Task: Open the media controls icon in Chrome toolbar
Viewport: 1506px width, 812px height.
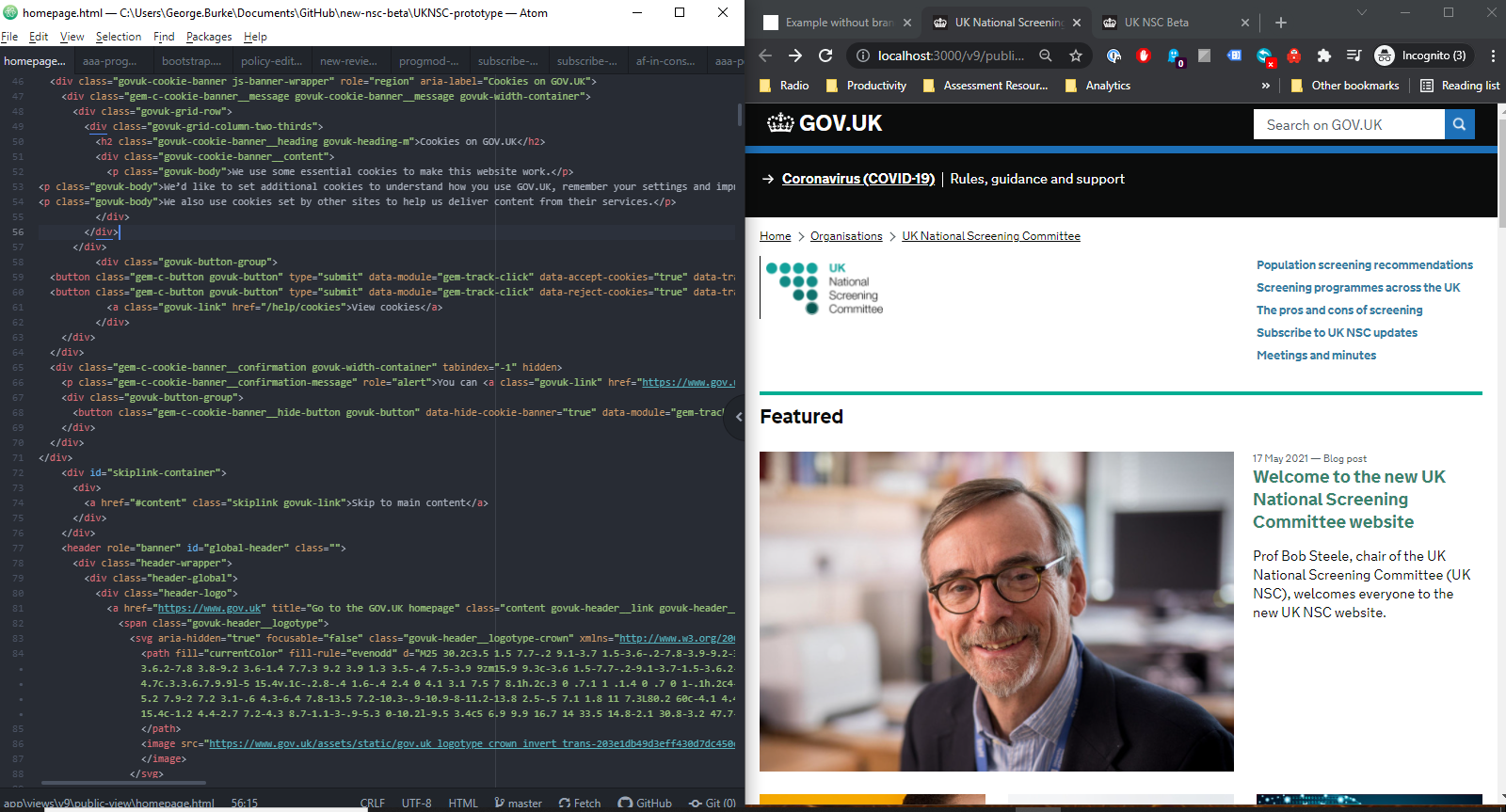Action: [x=1354, y=56]
